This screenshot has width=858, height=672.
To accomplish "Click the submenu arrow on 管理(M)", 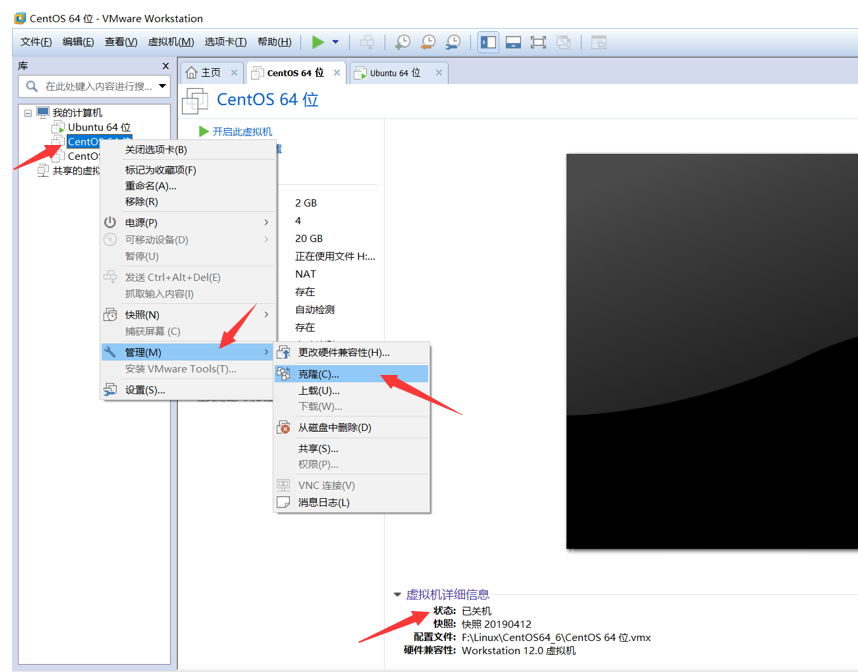I will click(266, 352).
